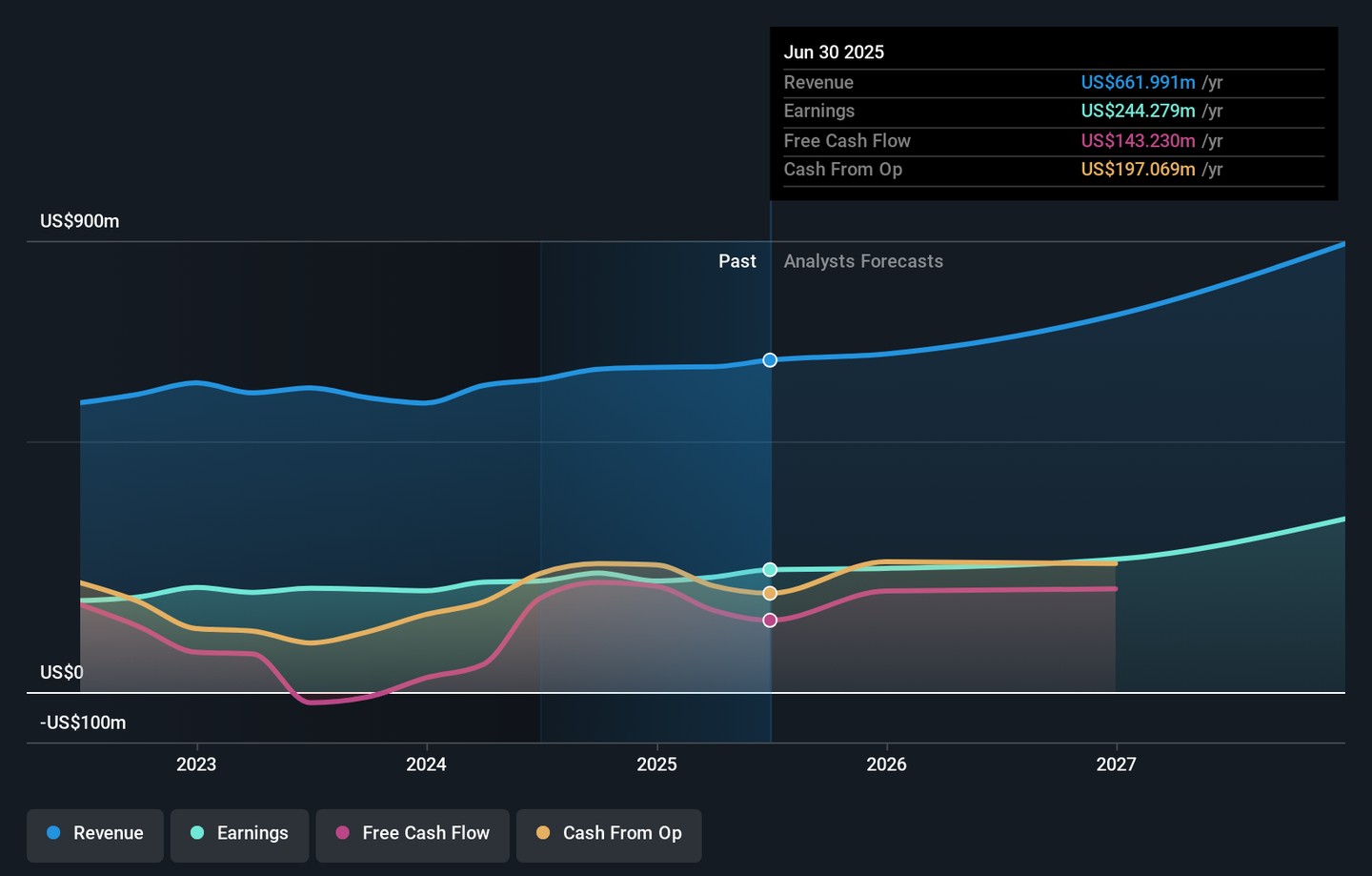Hide the Free Cash Flow series

point(413,834)
